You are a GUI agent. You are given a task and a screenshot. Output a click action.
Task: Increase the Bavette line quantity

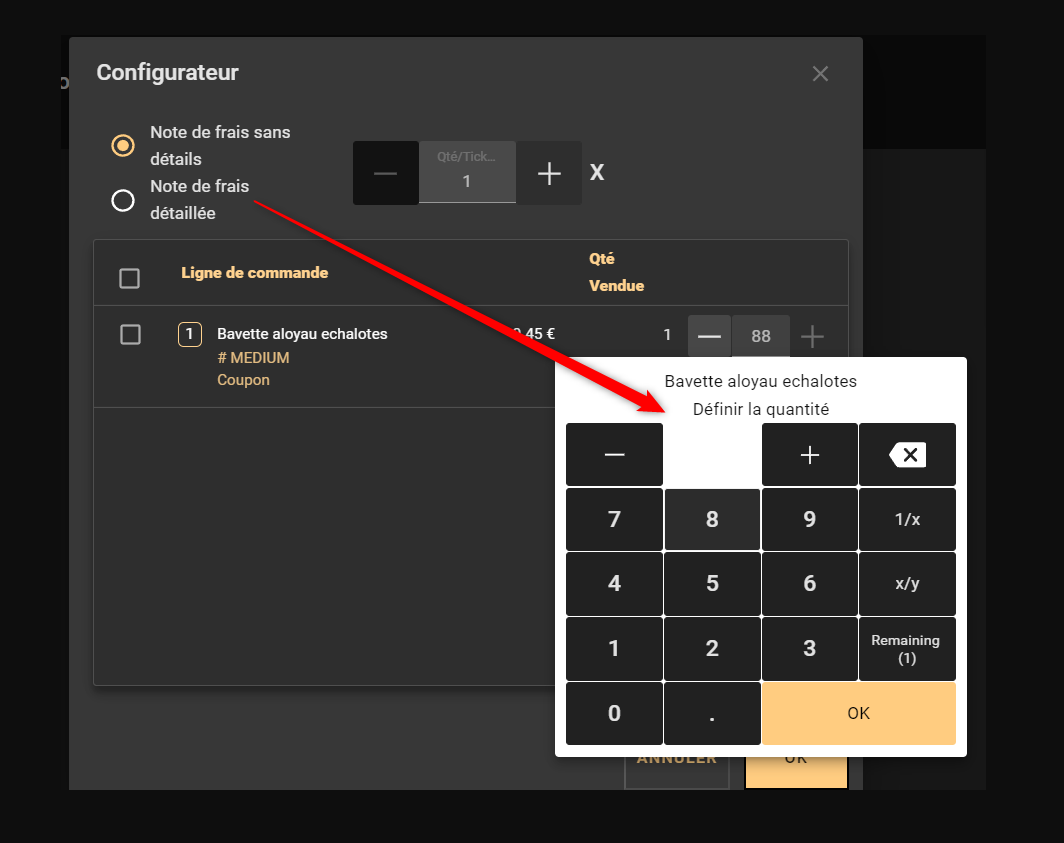tap(813, 336)
